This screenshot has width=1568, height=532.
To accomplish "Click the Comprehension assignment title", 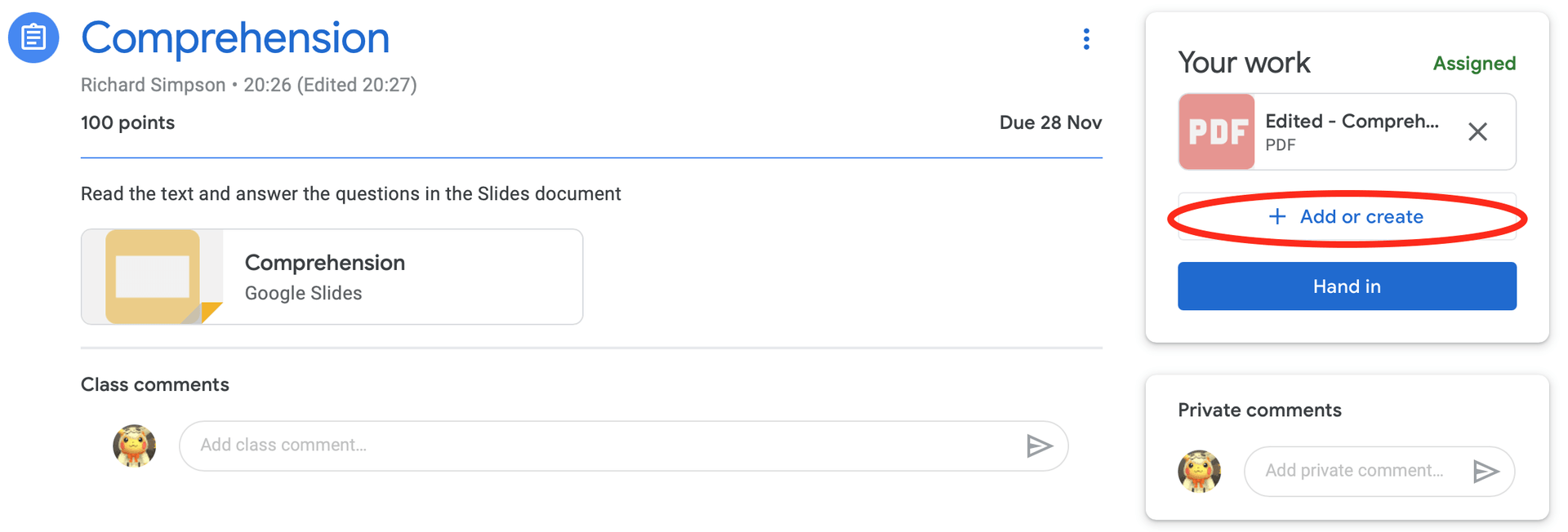I will click(x=235, y=38).
